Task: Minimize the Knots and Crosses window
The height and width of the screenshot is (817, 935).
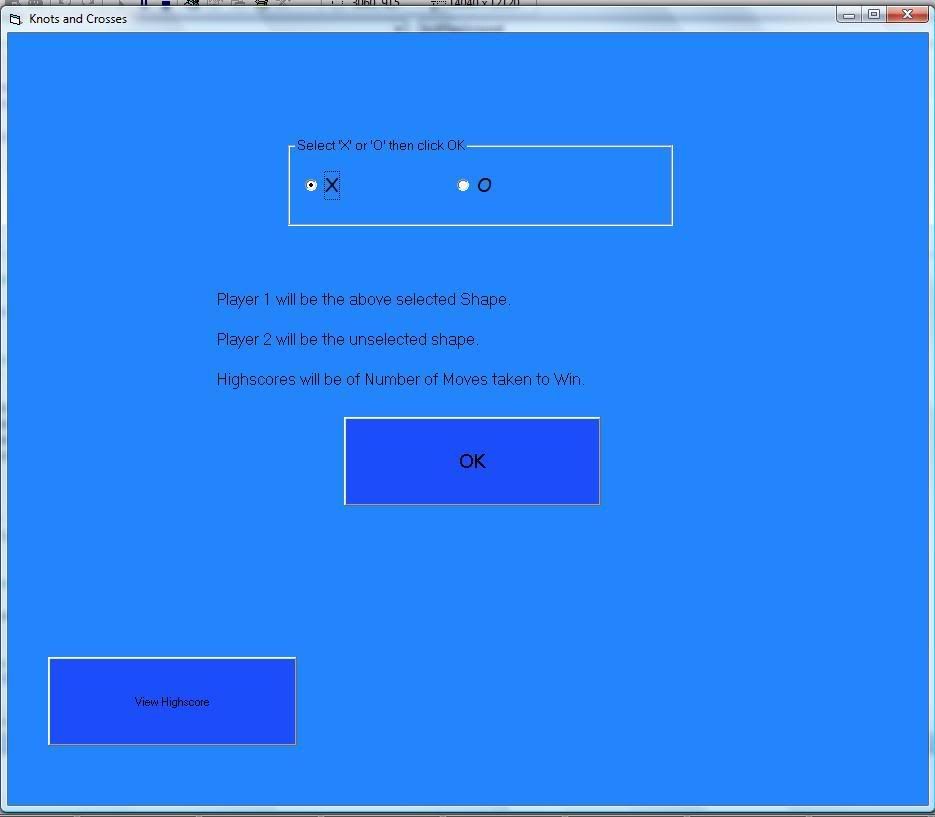Action: (849, 14)
